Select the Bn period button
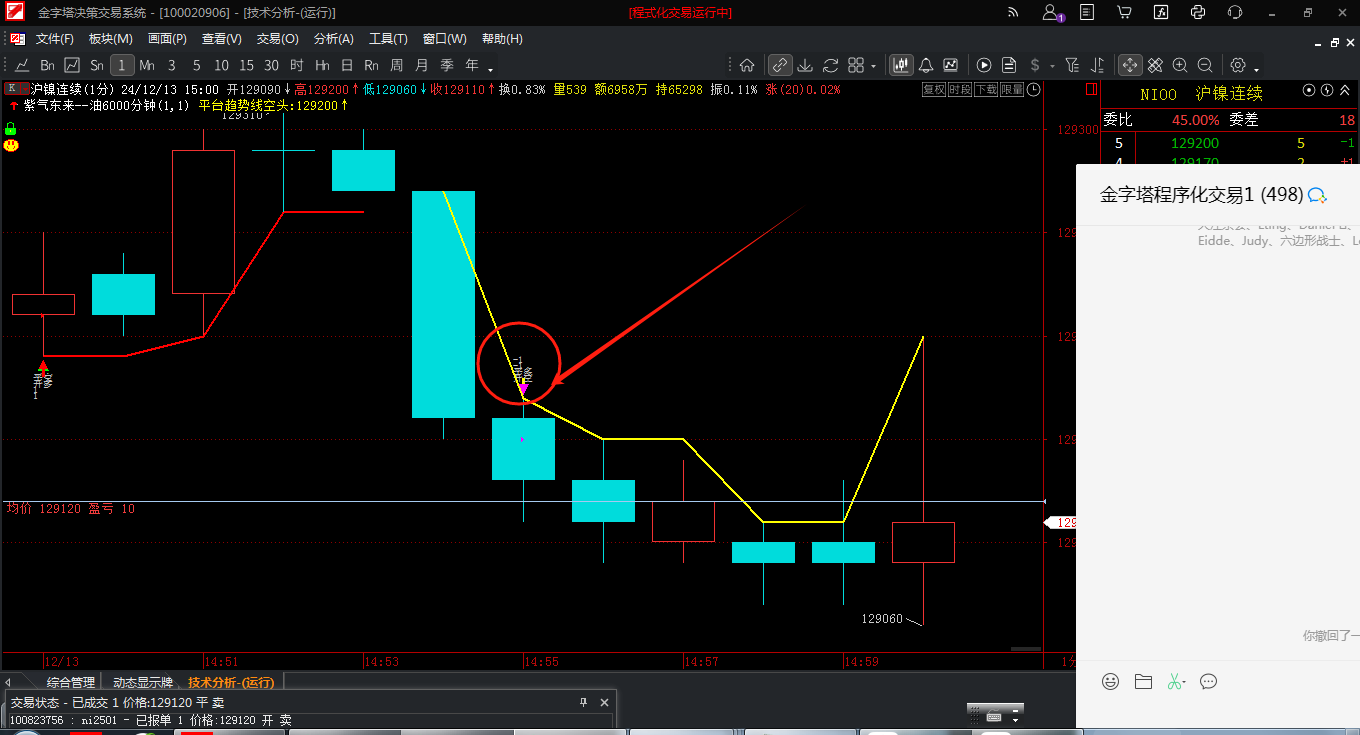Image resolution: width=1360 pixels, height=735 pixels. [47, 65]
